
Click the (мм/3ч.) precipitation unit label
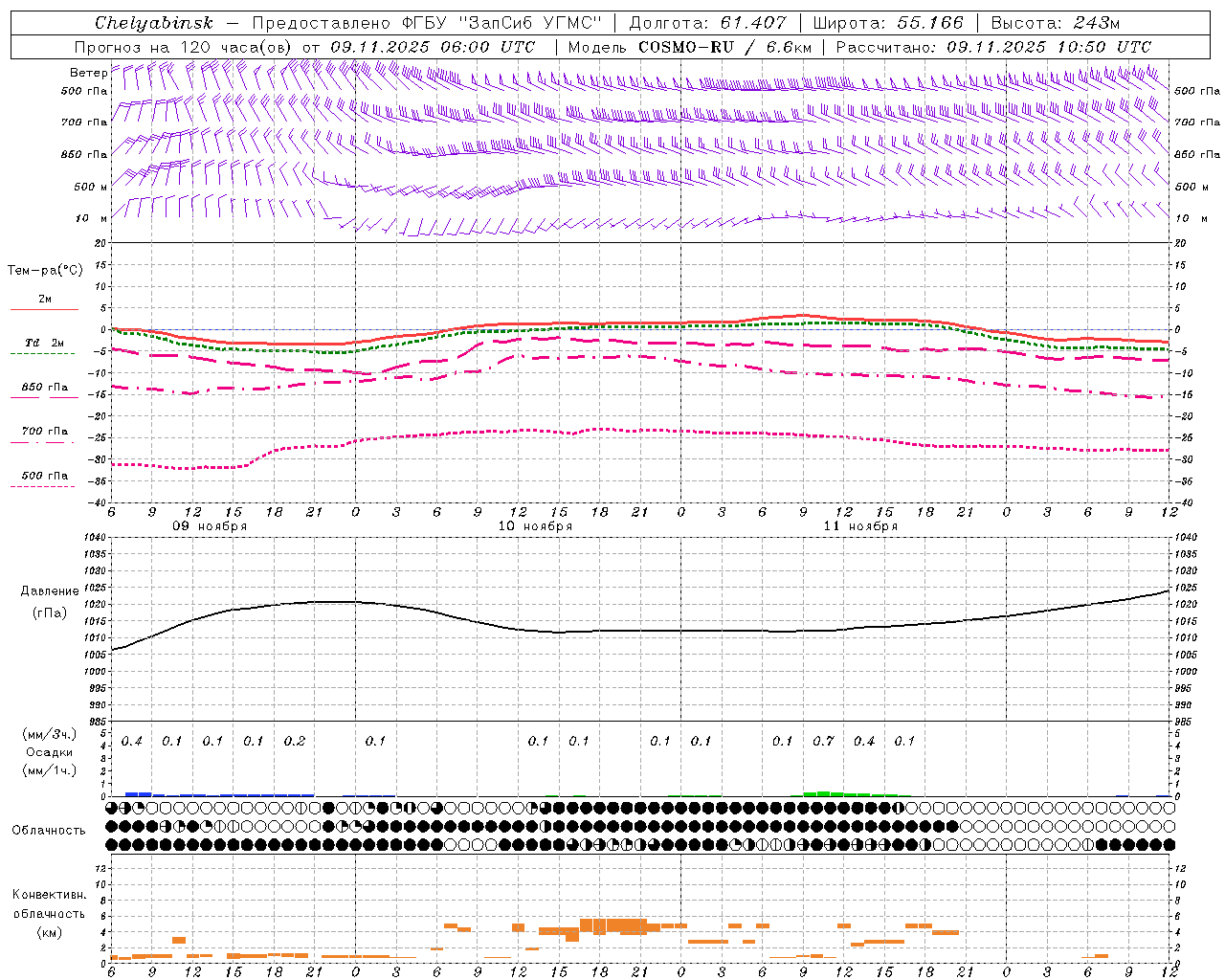point(49,734)
